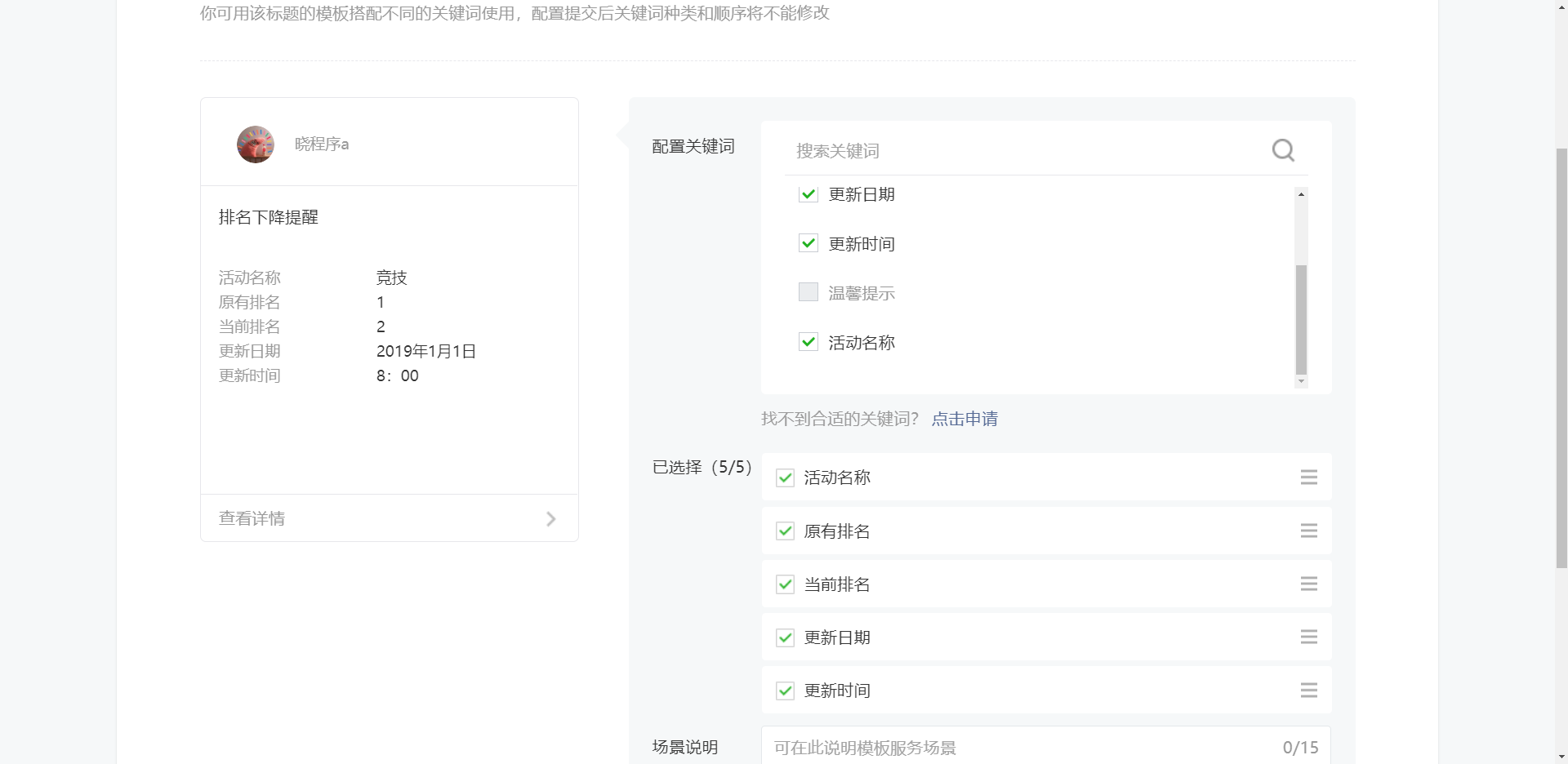This screenshot has width=1568, height=764.
Task: Click 2019年1月1日 preview value
Action: click(x=425, y=351)
